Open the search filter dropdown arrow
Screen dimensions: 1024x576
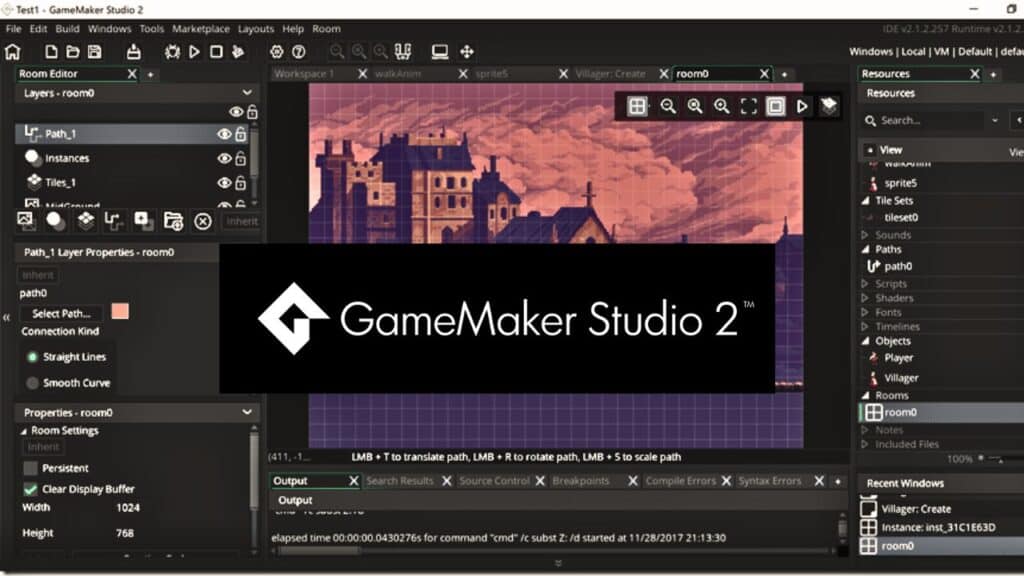[995, 120]
